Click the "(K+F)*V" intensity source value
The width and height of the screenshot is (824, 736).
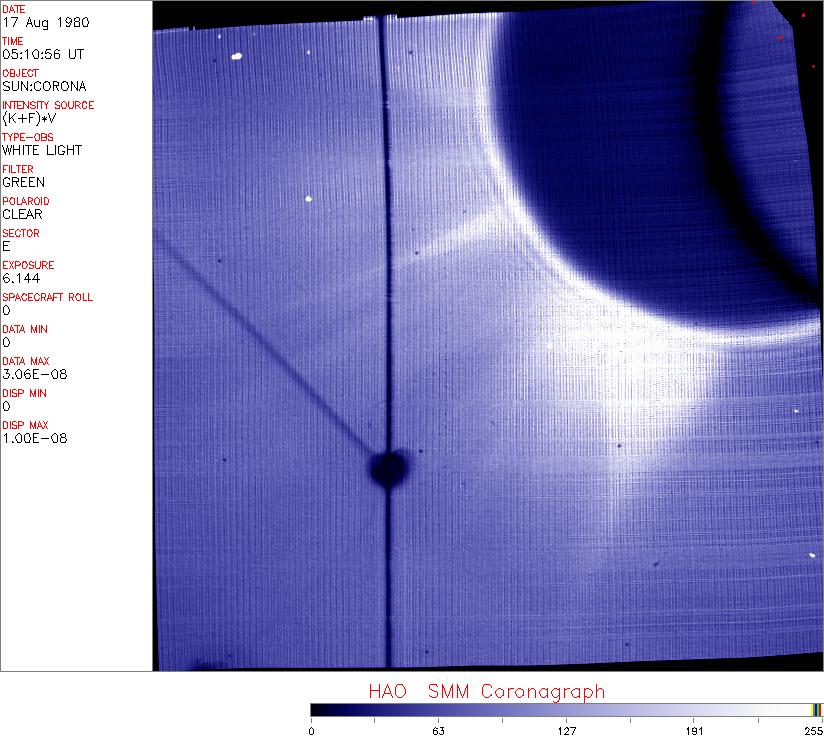32,118
